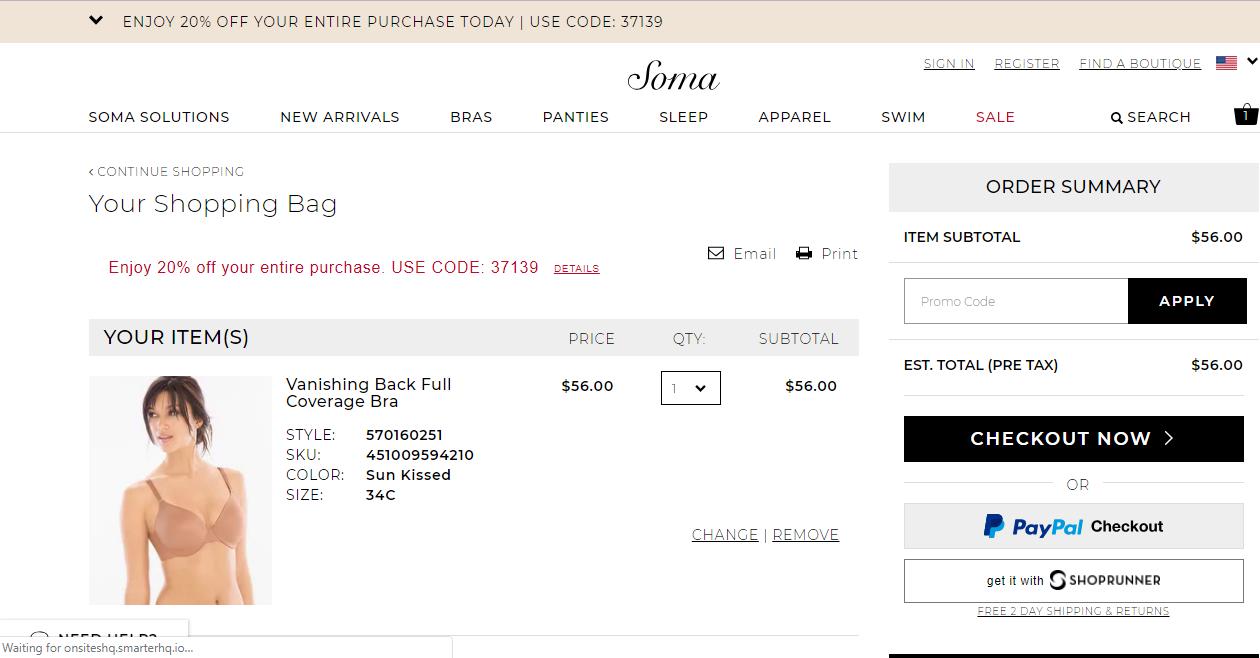1260x658 pixels.
Task: Click the Item Subtotal label
Action: (x=962, y=237)
